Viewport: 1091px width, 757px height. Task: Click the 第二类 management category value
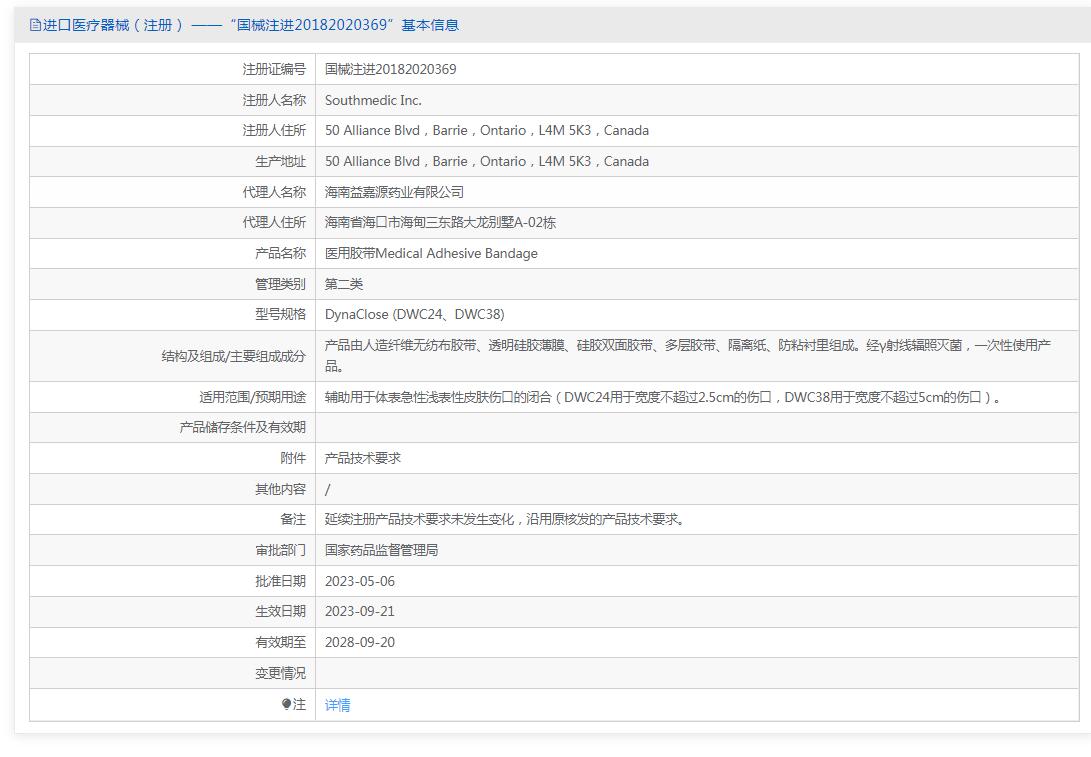[x=344, y=284]
